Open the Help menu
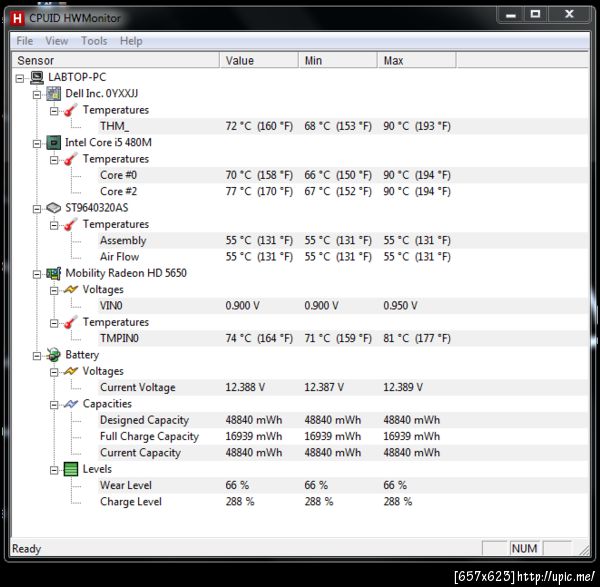600x587 pixels. (x=131, y=41)
